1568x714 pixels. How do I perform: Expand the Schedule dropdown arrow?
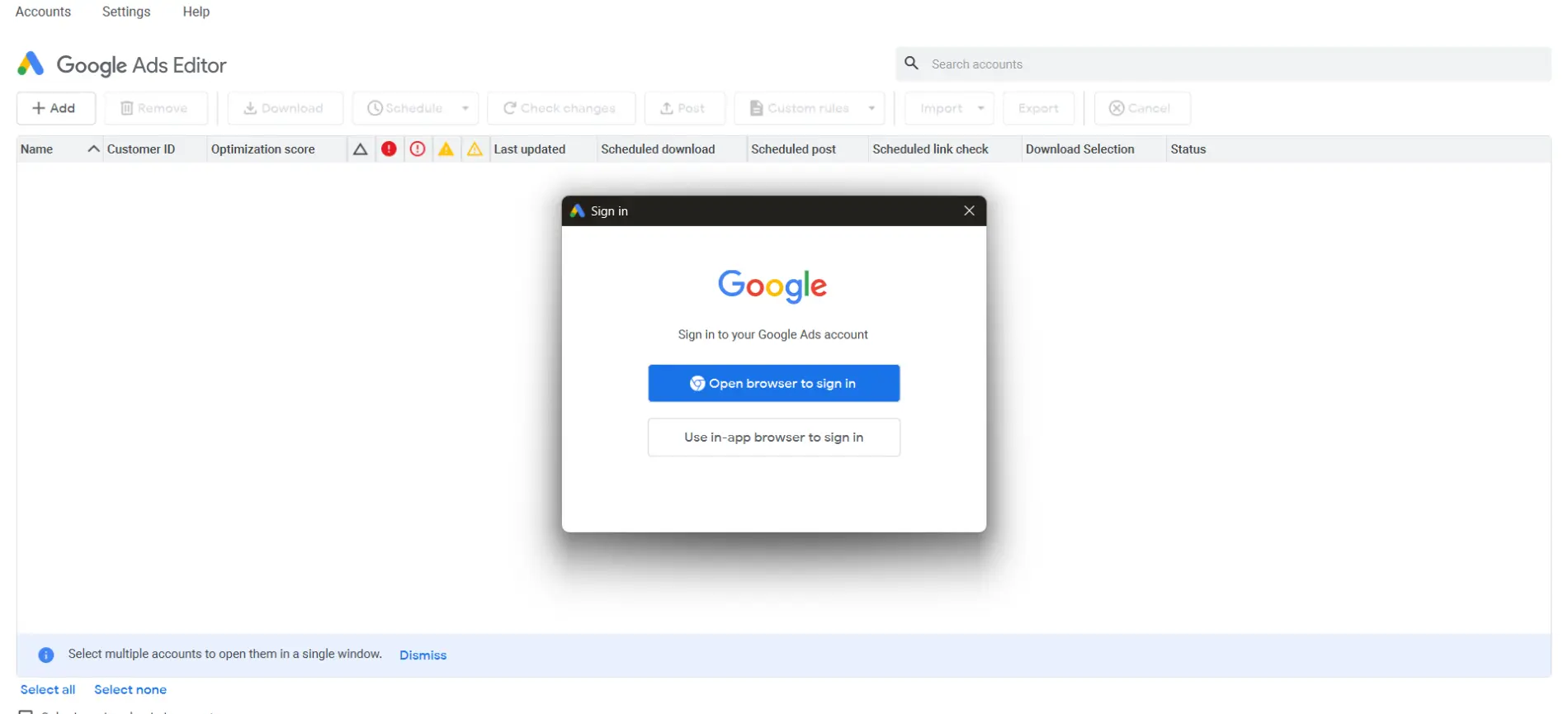pos(465,108)
